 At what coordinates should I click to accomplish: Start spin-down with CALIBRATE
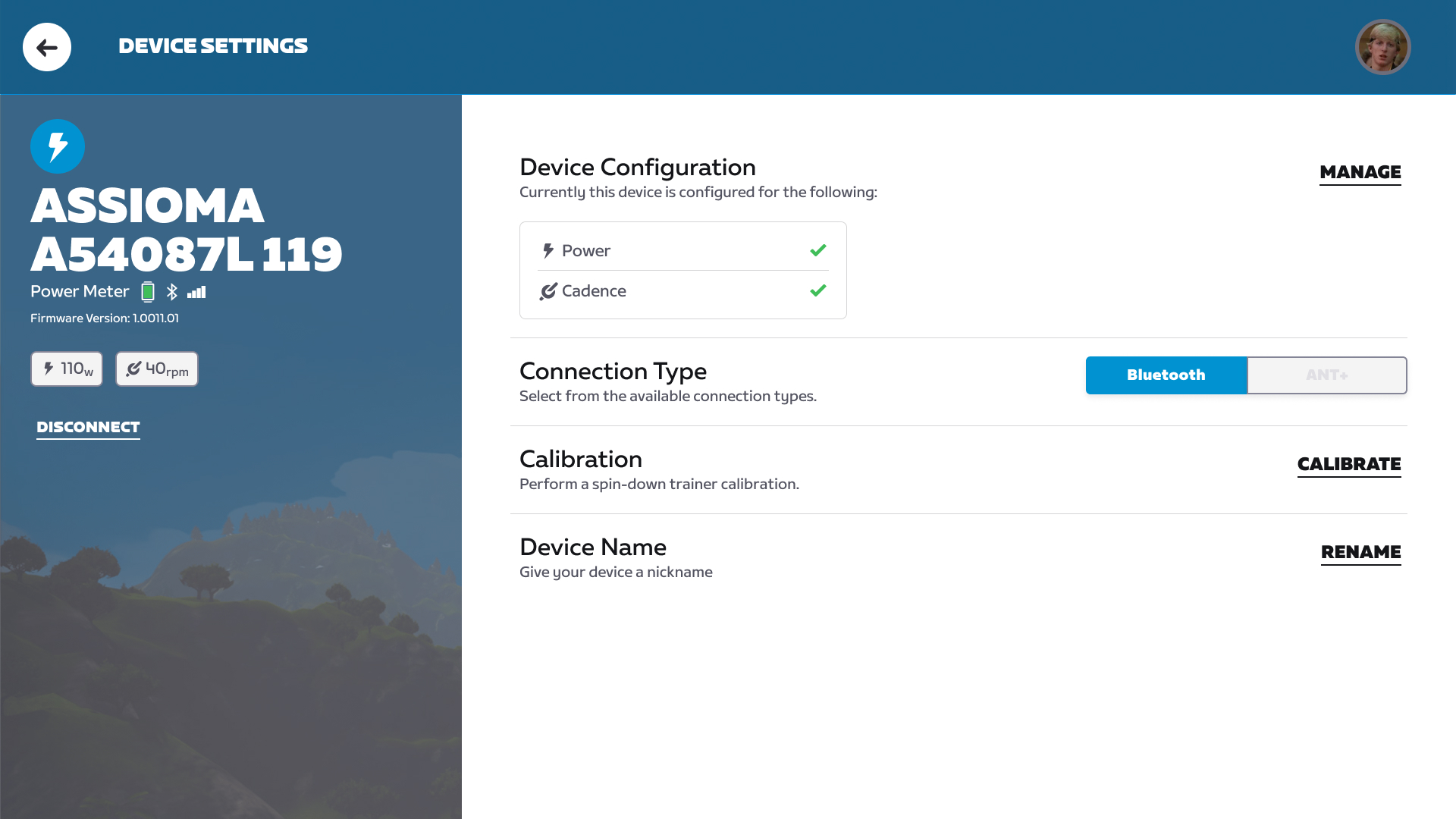pos(1348,464)
